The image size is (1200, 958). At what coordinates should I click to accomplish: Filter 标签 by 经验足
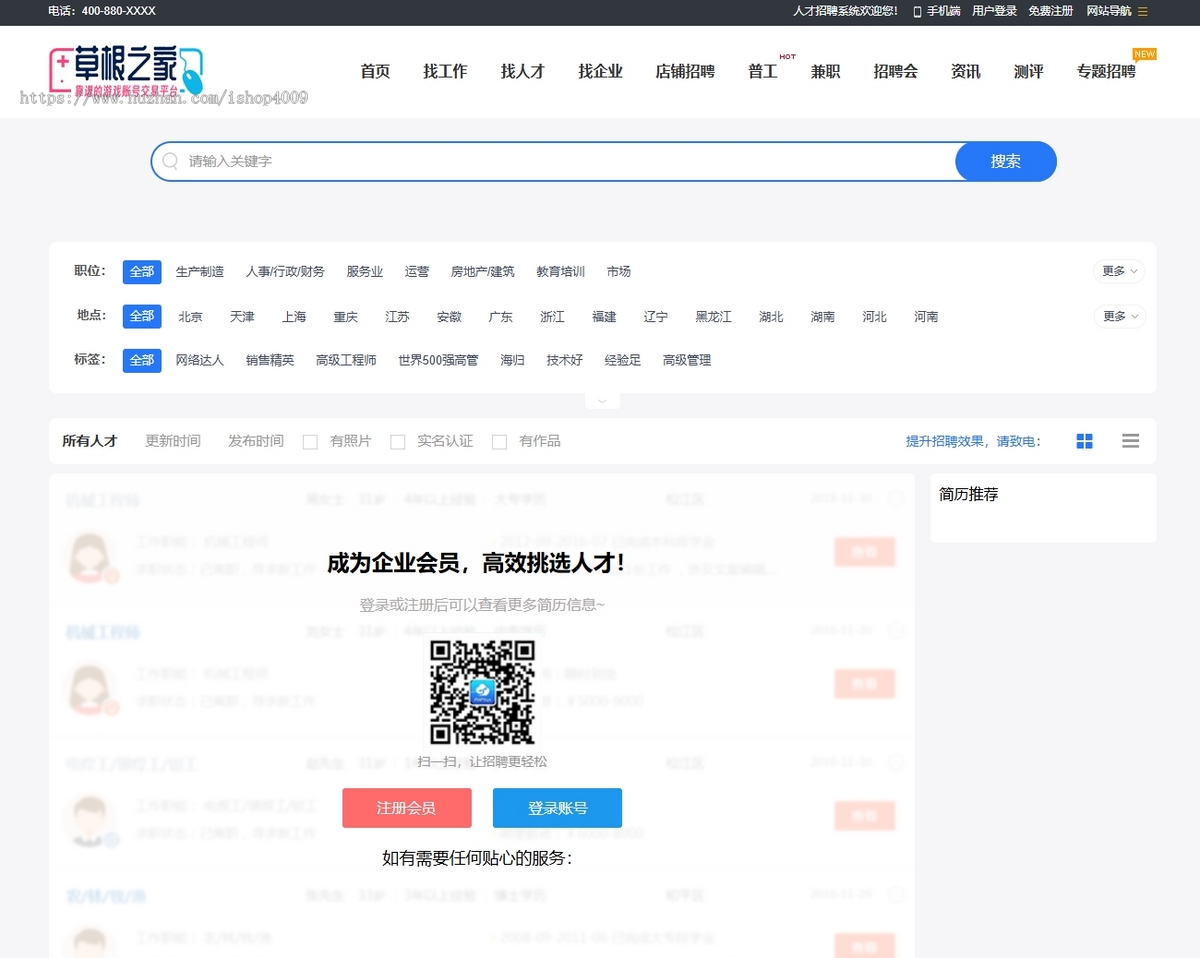tap(623, 360)
